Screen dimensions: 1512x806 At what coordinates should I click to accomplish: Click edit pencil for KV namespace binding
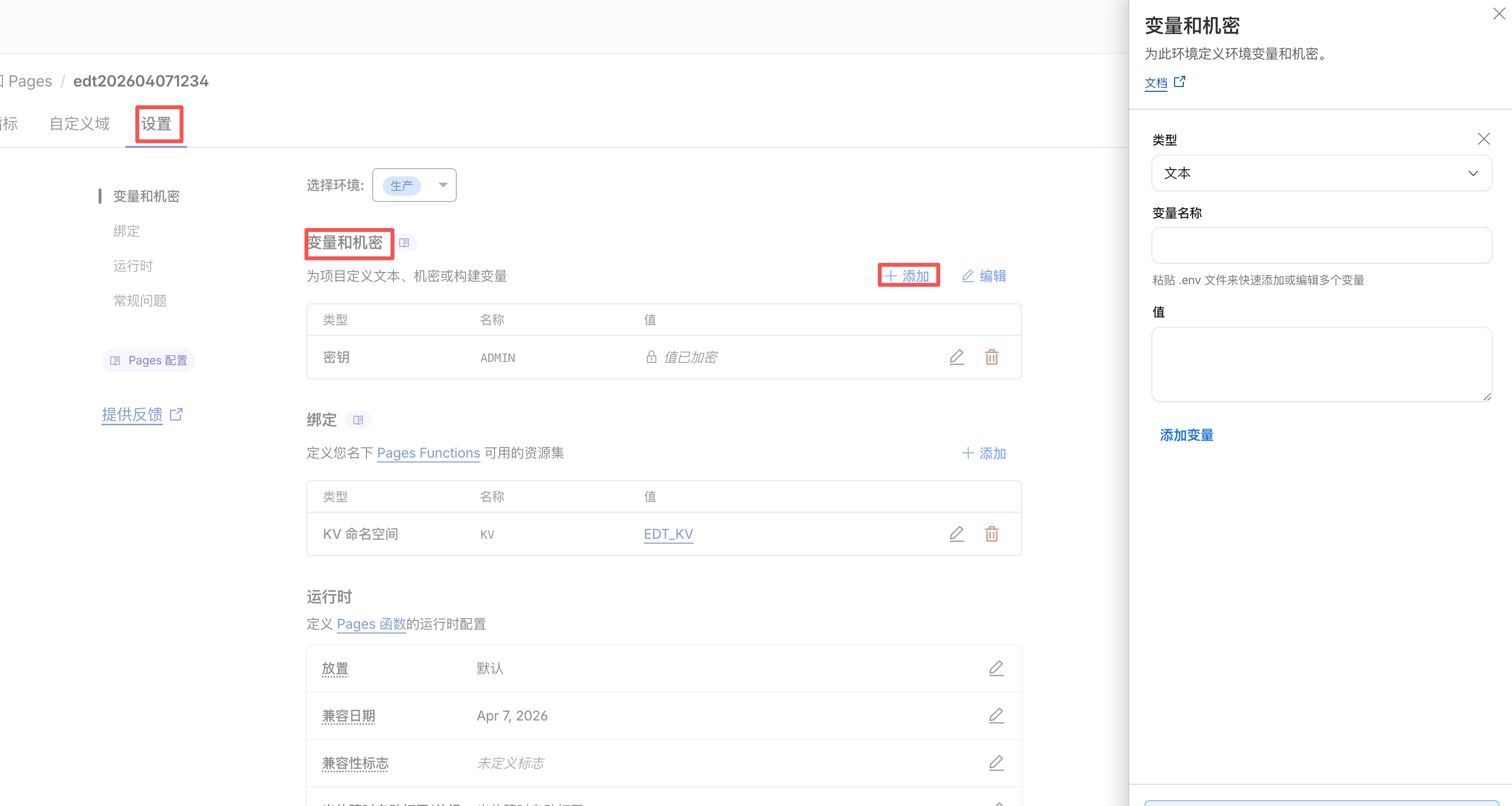956,534
